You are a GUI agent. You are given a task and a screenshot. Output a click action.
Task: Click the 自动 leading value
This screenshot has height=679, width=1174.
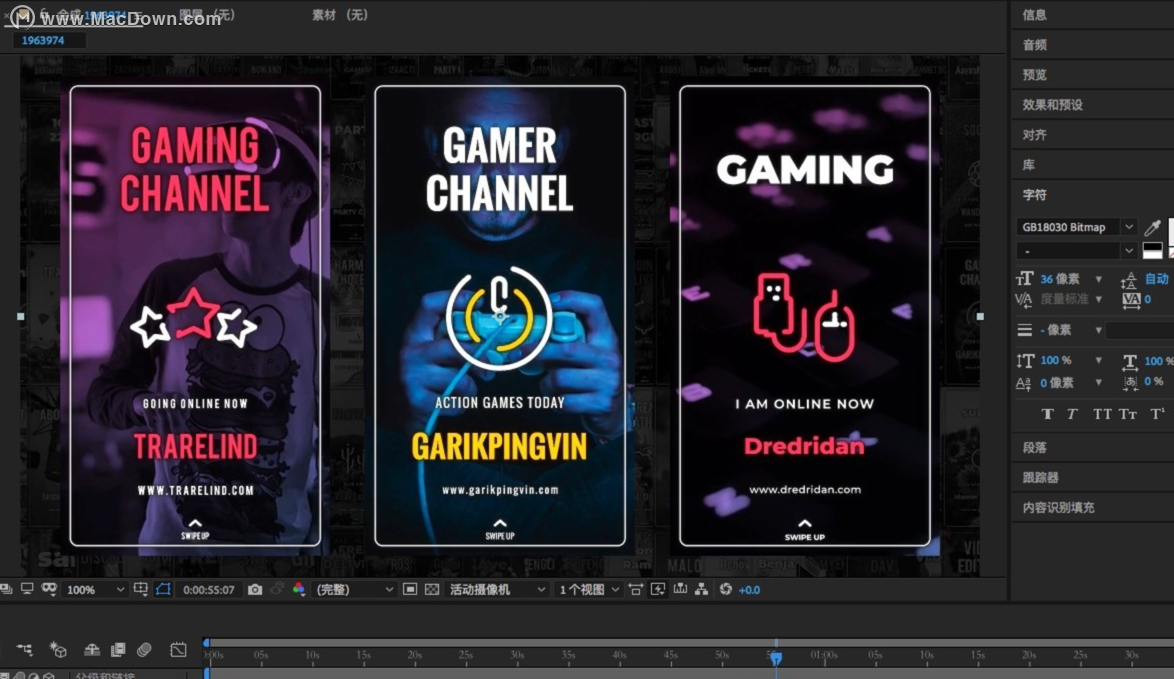coord(1157,279)
